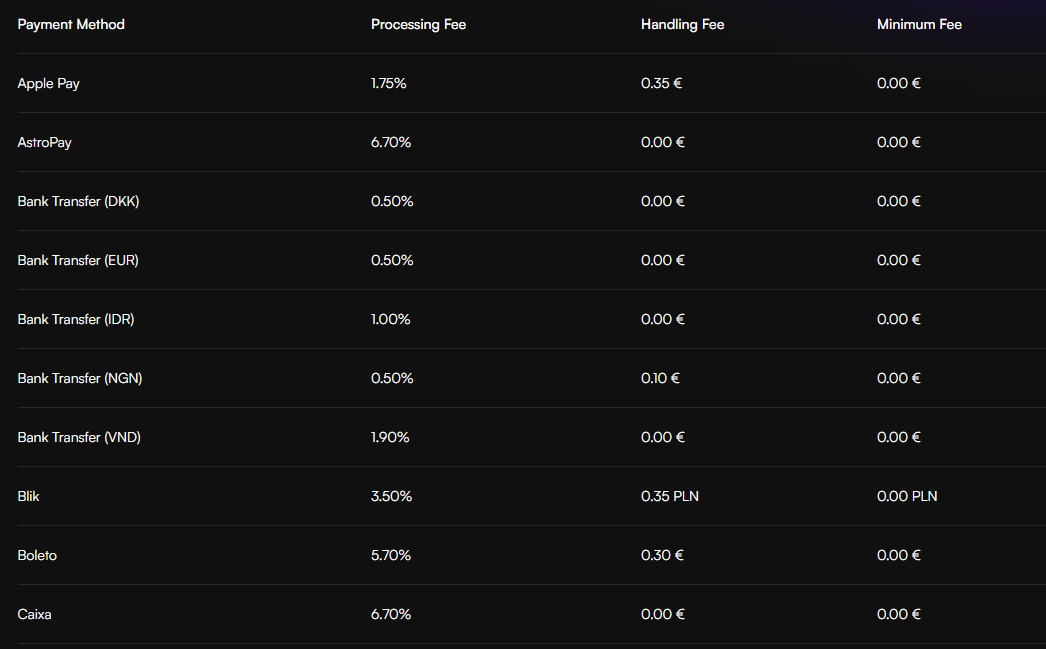The image size is (1046, 649).
Task: Select the Boleto payment method
Action: point(37,555)
